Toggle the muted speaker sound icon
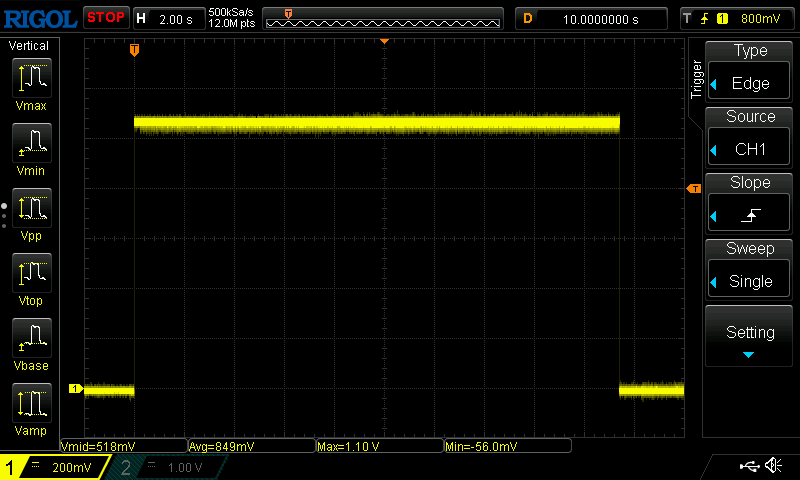 click(773, 465)
